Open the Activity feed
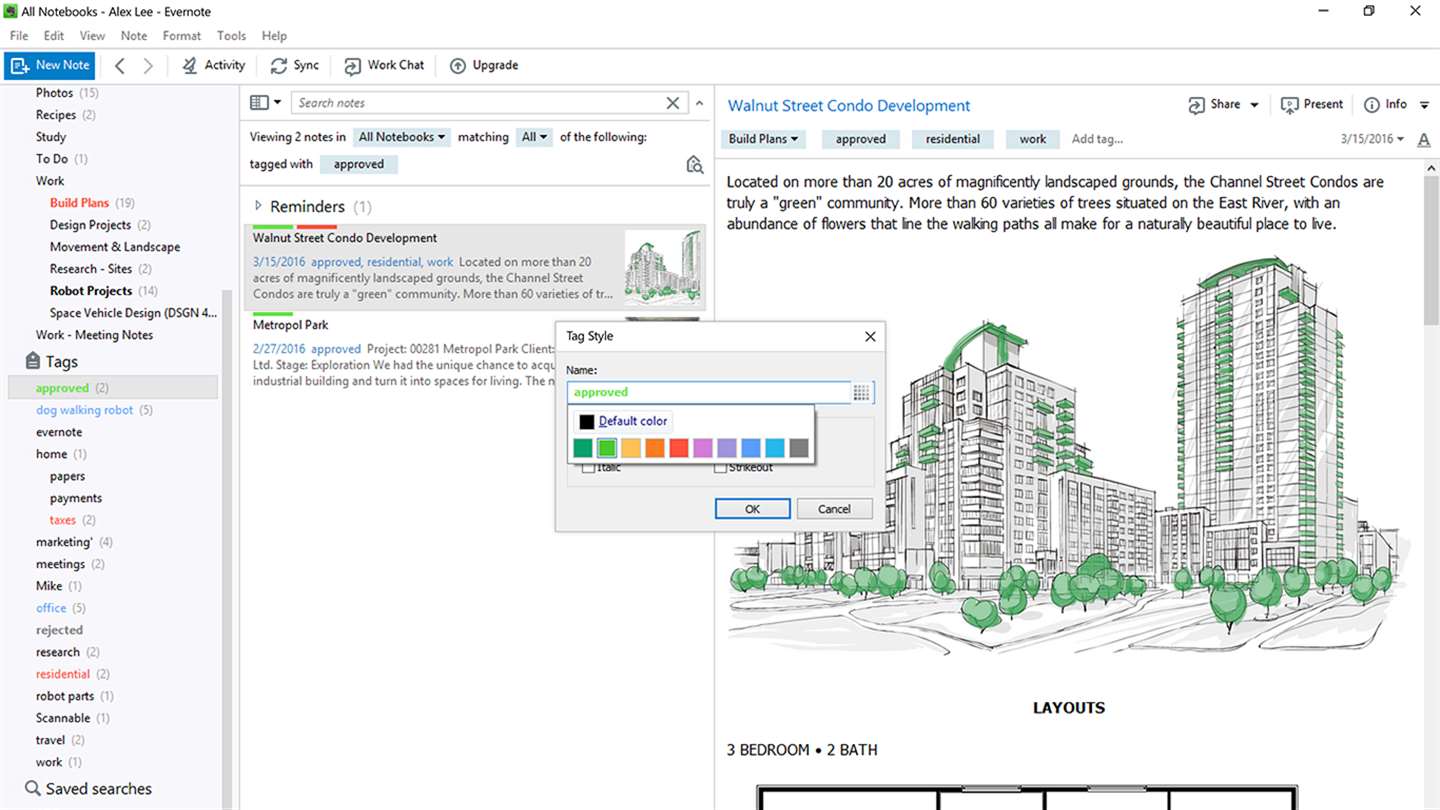This screenshot has width=1440, height=810. click(x=213, y=65)
